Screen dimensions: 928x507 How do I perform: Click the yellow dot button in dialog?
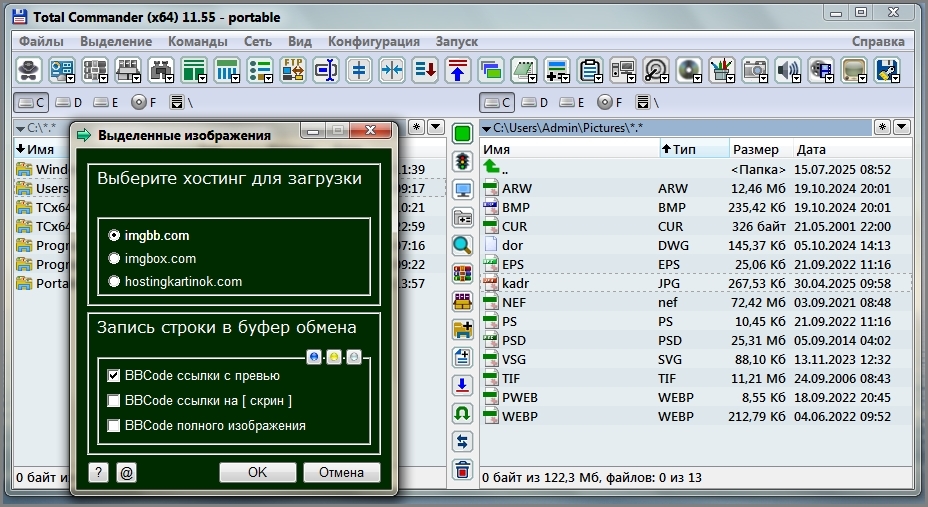tap(334, 357)
